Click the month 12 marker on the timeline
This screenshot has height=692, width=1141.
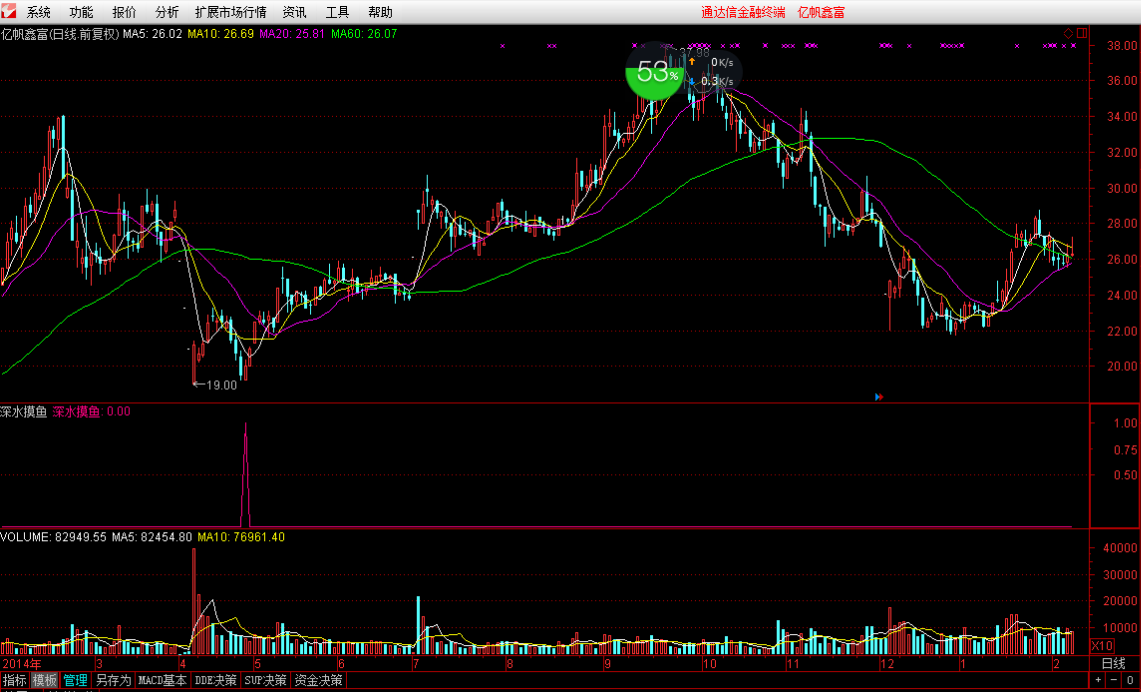(886, 664)
